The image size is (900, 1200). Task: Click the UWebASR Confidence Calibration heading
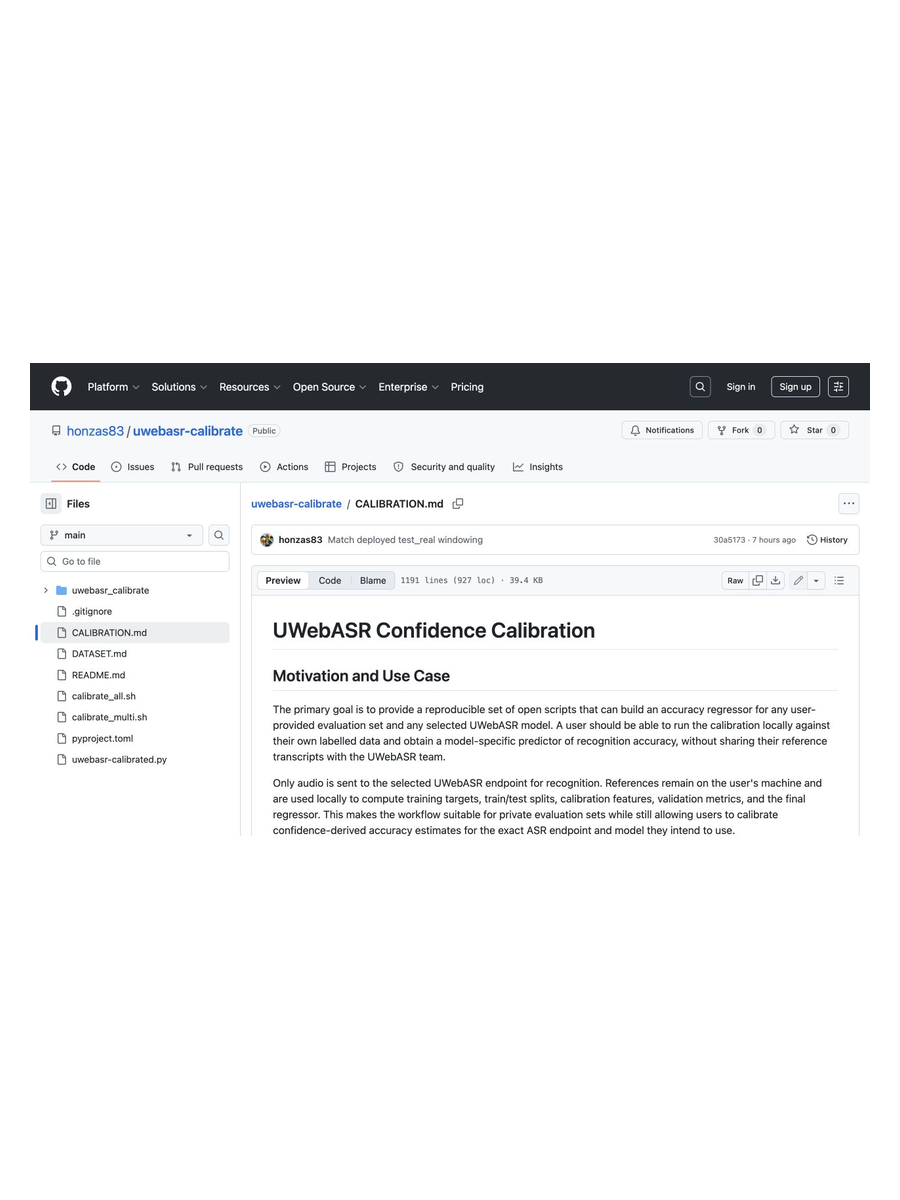coord(434,630)
